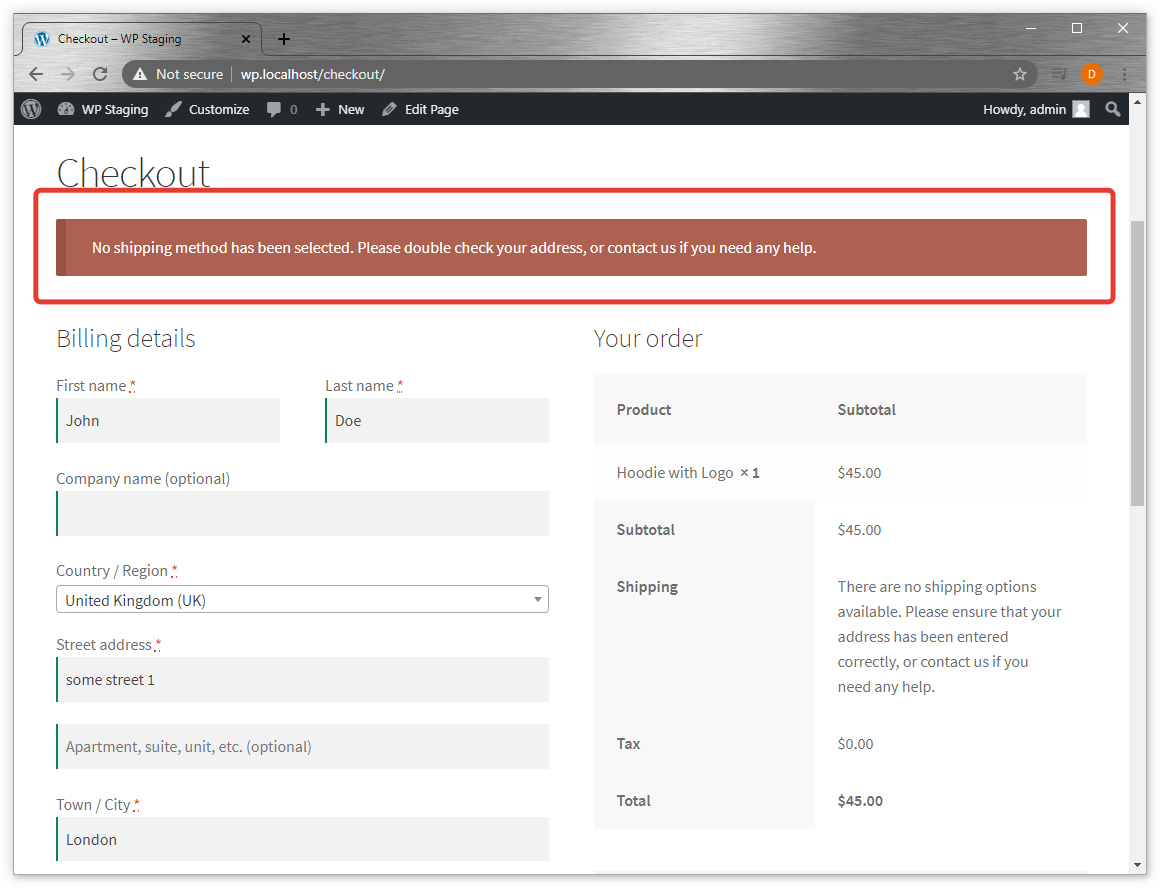Click the no shipping options available message
Screen dimensions: 1160x888
click(949, 636)
